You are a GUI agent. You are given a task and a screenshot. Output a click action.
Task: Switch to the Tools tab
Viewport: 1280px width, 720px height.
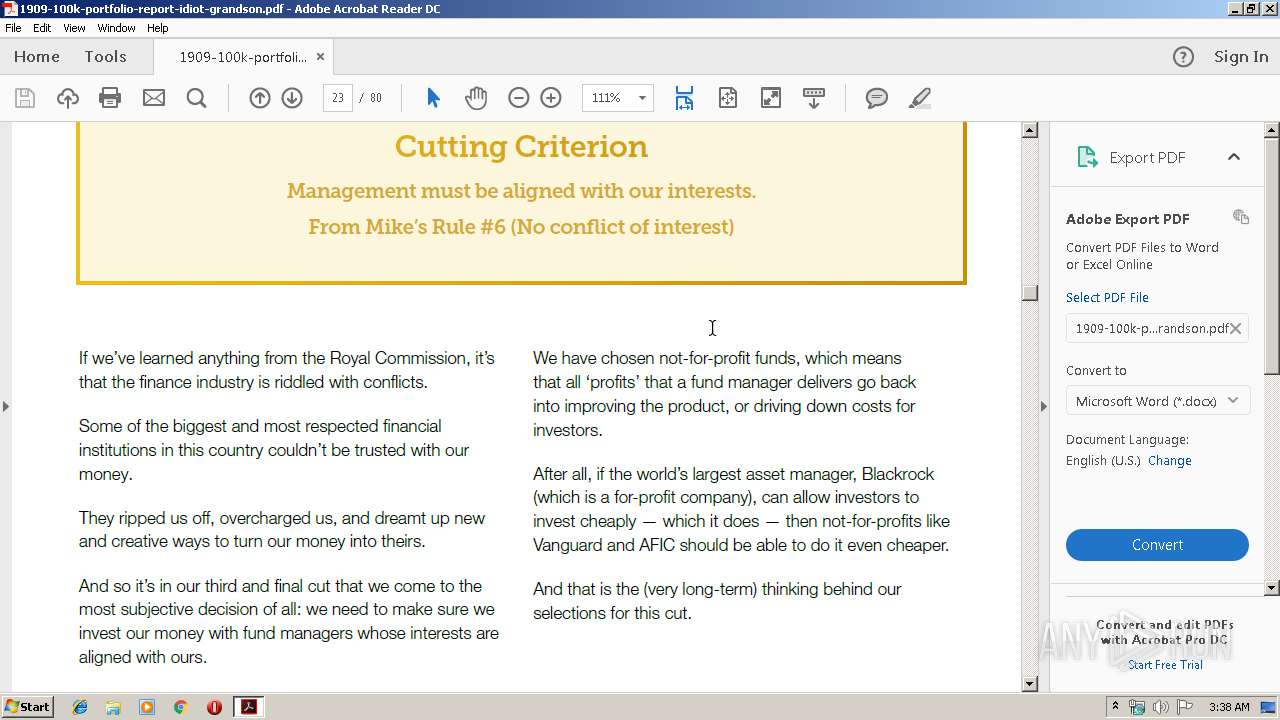105,57
